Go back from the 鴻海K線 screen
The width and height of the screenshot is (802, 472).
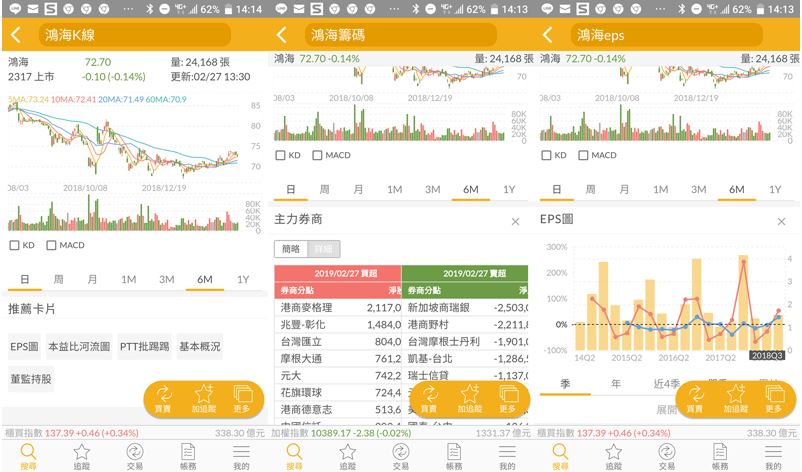click(x=15, y=35)
